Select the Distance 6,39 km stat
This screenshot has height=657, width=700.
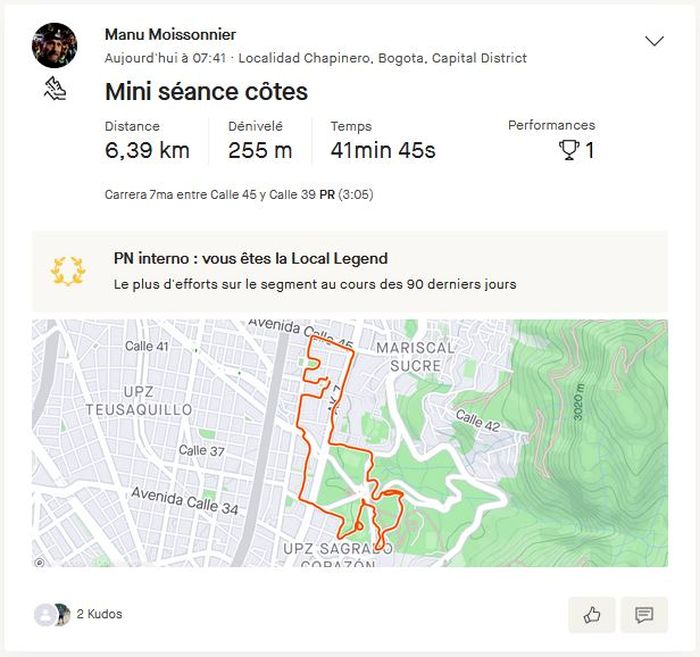[x=147, y=141]
